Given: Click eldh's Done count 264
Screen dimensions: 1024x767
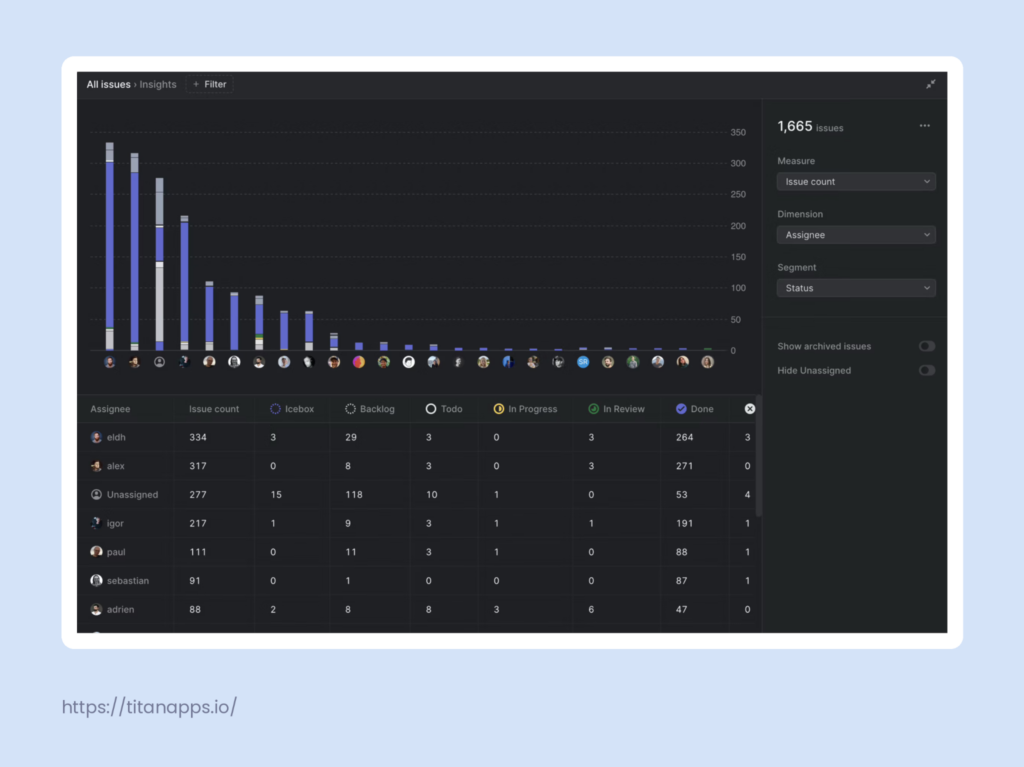Looking at the screenshot, I should coord(684,437).
